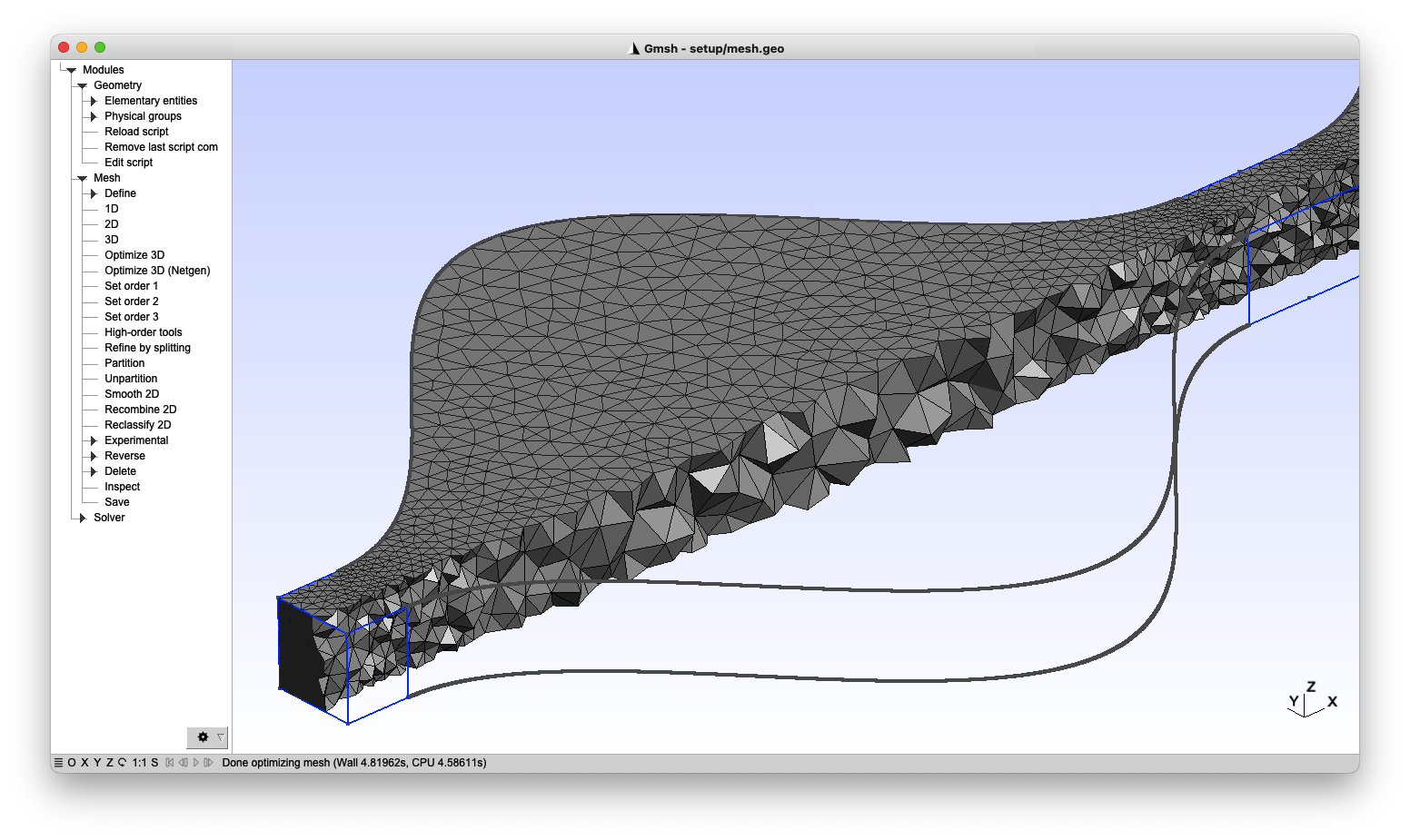Toggle mouse selection with S button
Image resolution: width=1410 pixels, height=840 pixels.
point(154,763)
